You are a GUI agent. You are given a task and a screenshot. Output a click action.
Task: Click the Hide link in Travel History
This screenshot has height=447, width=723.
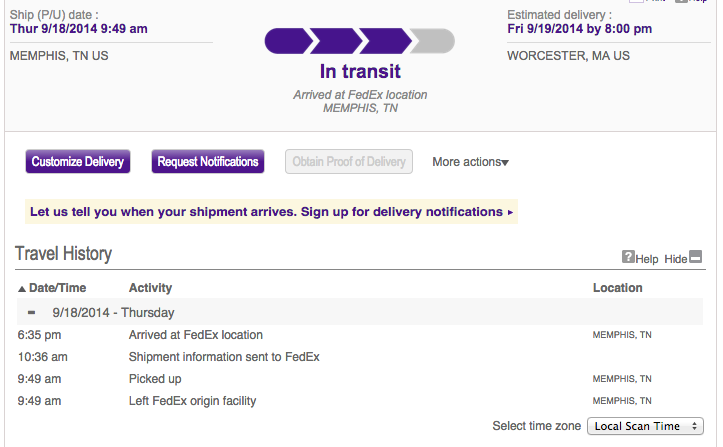coord(676,259)
